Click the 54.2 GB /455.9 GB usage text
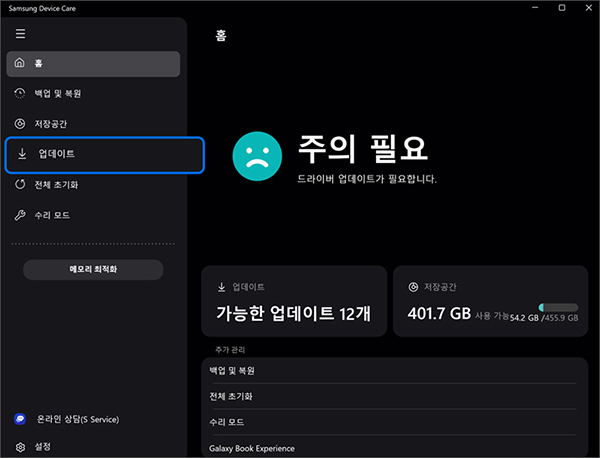 tap(544, 318)
